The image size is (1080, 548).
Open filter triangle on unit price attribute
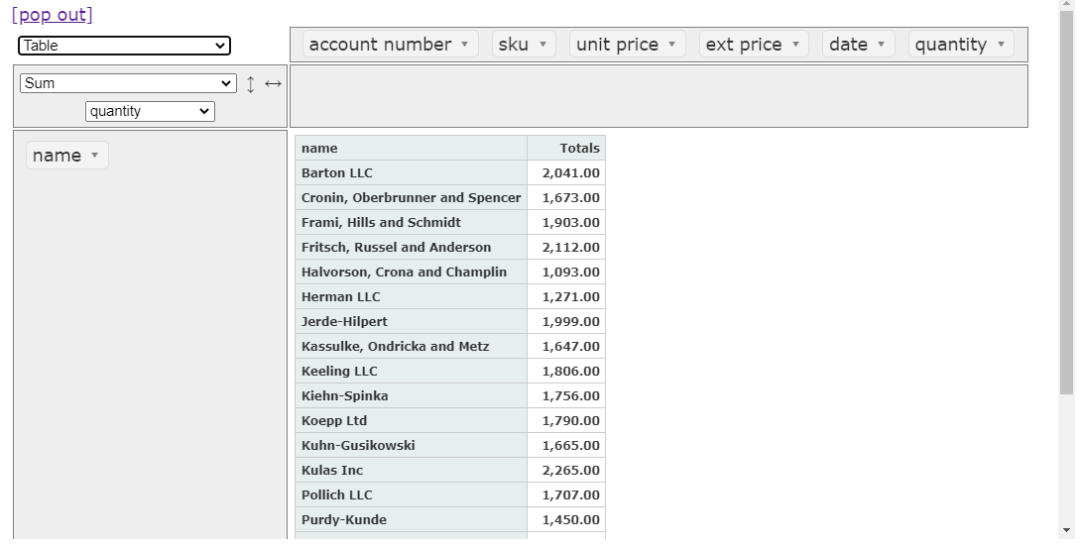672,44
